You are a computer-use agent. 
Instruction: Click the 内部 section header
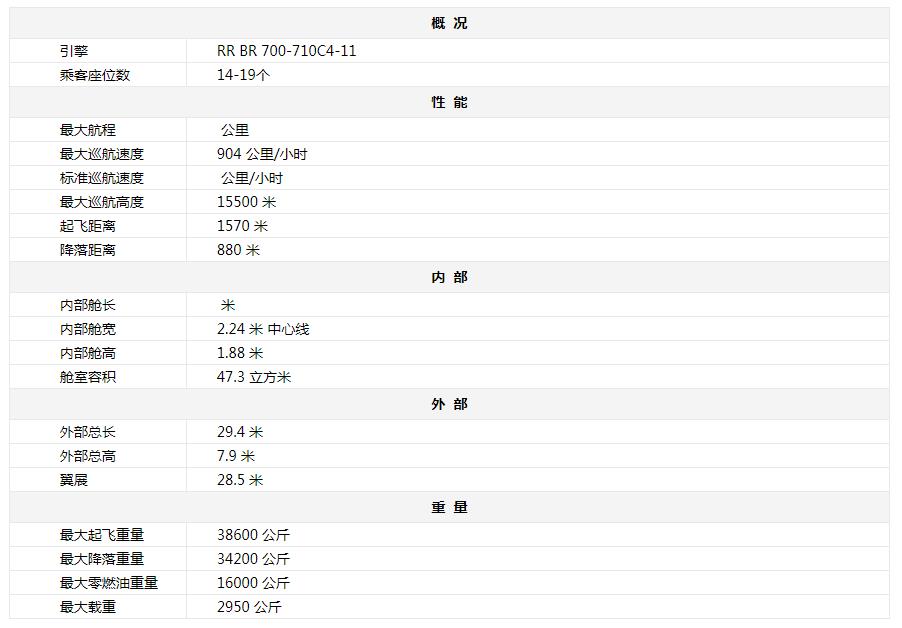coord(449,277)
